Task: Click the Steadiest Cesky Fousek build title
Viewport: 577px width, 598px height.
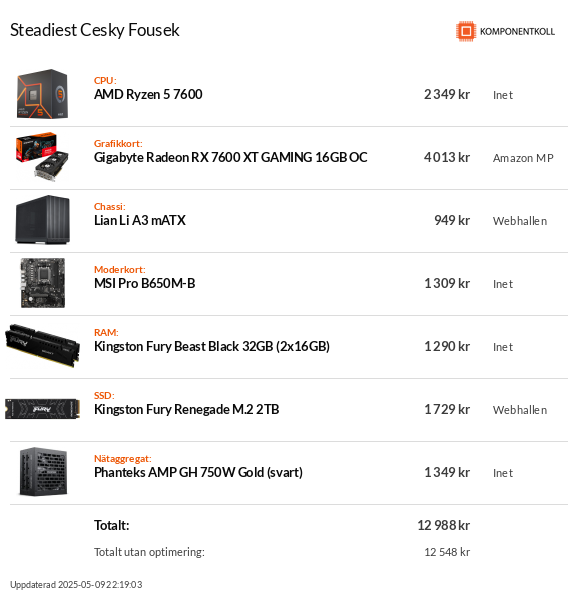Action: 95,30
